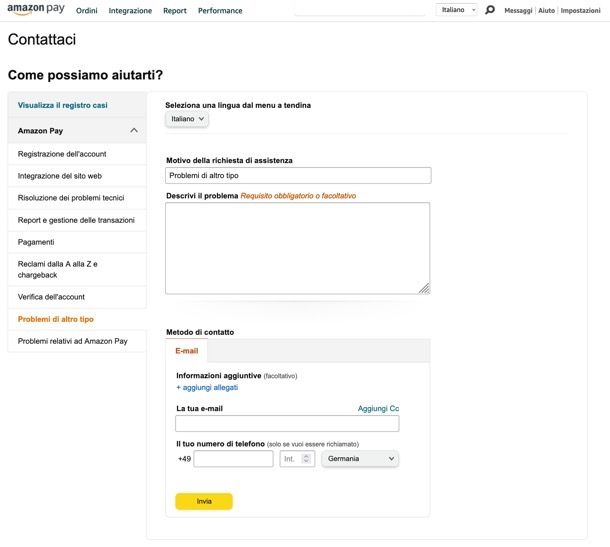
Task: Open the Impostazioni link
Action: [x=580, y=11]
